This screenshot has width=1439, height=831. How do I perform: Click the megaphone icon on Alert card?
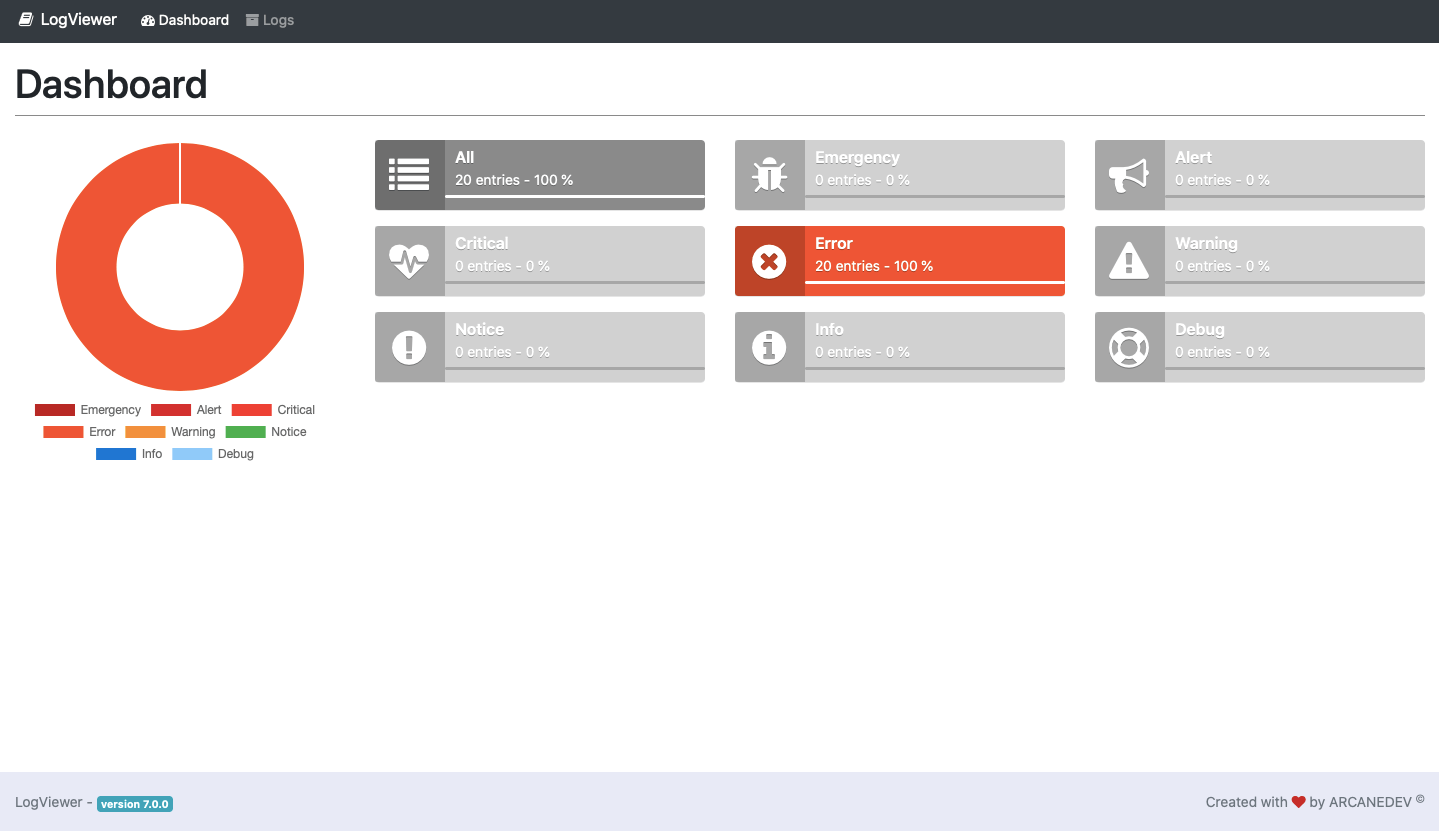click(x=1129, y=176)
